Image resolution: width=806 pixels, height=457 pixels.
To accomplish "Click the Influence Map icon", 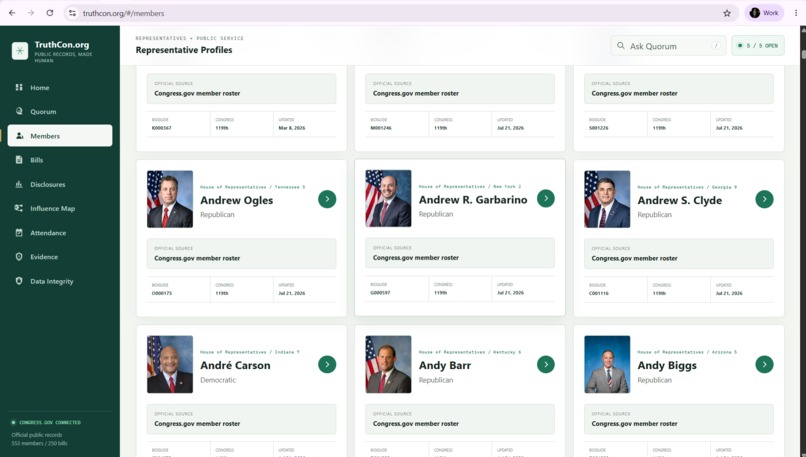I will coord(19,208).
